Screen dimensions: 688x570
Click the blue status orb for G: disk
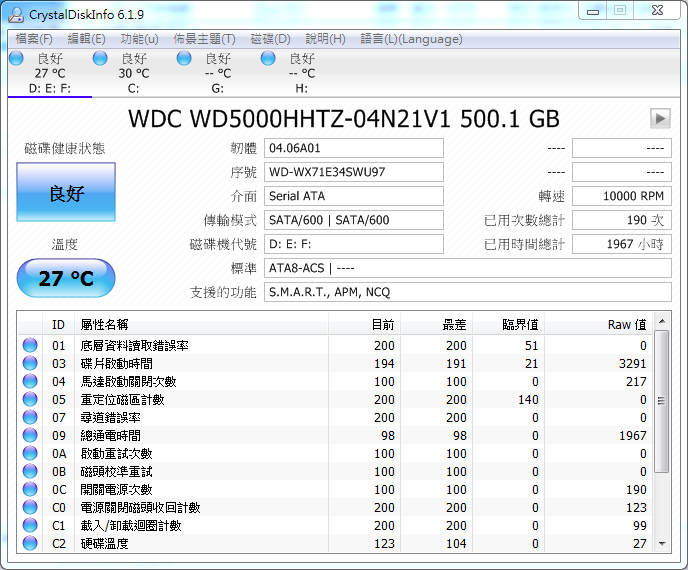click(184, 58)
